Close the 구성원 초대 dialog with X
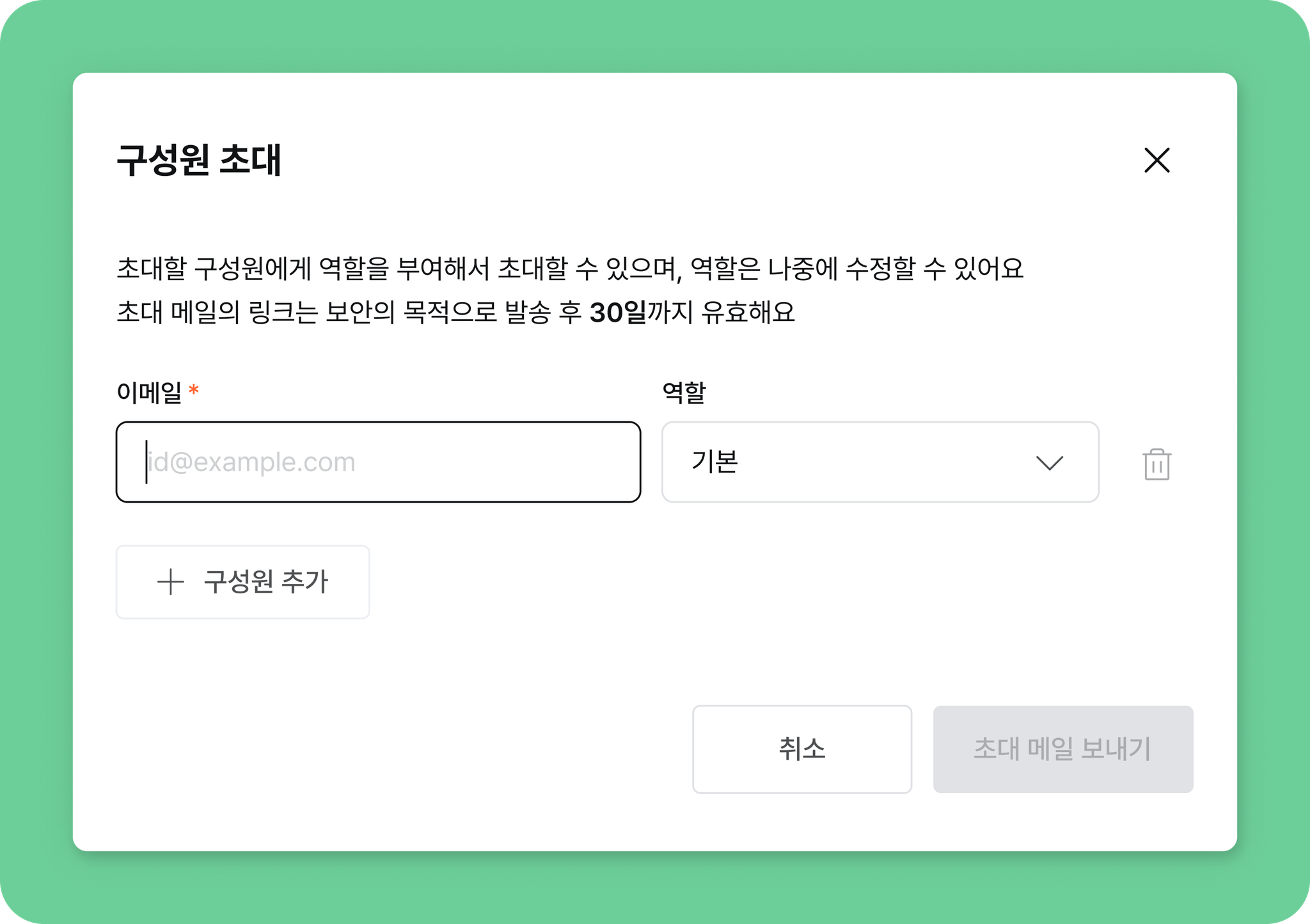The image size is (1310, 924). [1156, 160]
